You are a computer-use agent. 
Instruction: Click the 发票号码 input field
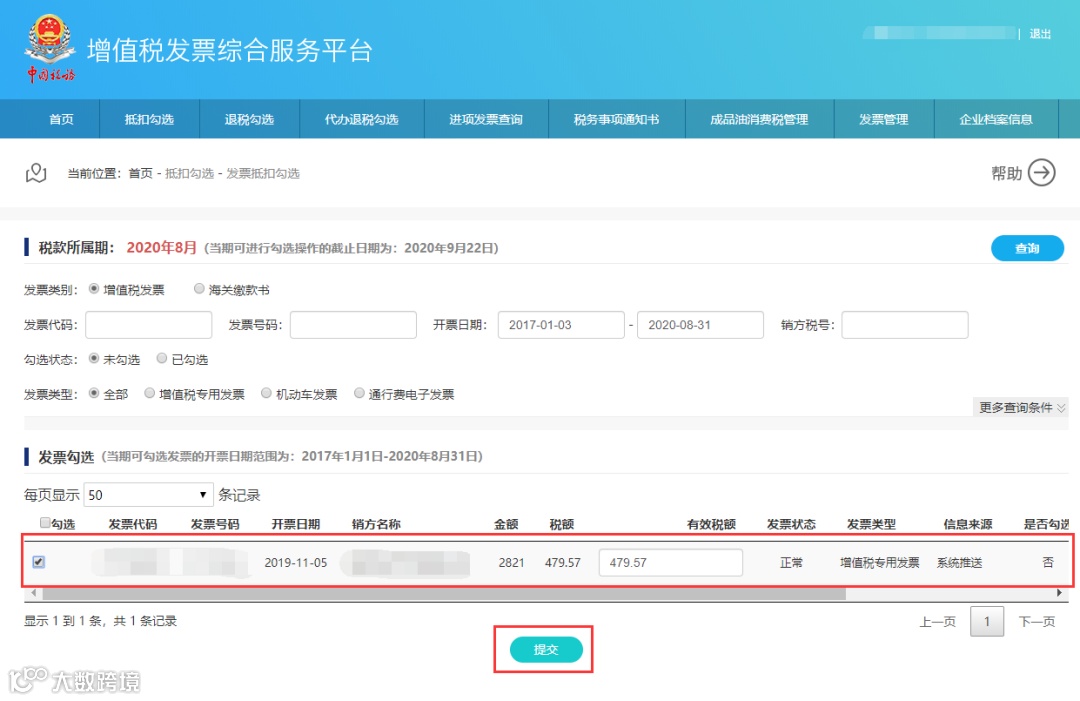pyautogui.click(x=353, y=324)
